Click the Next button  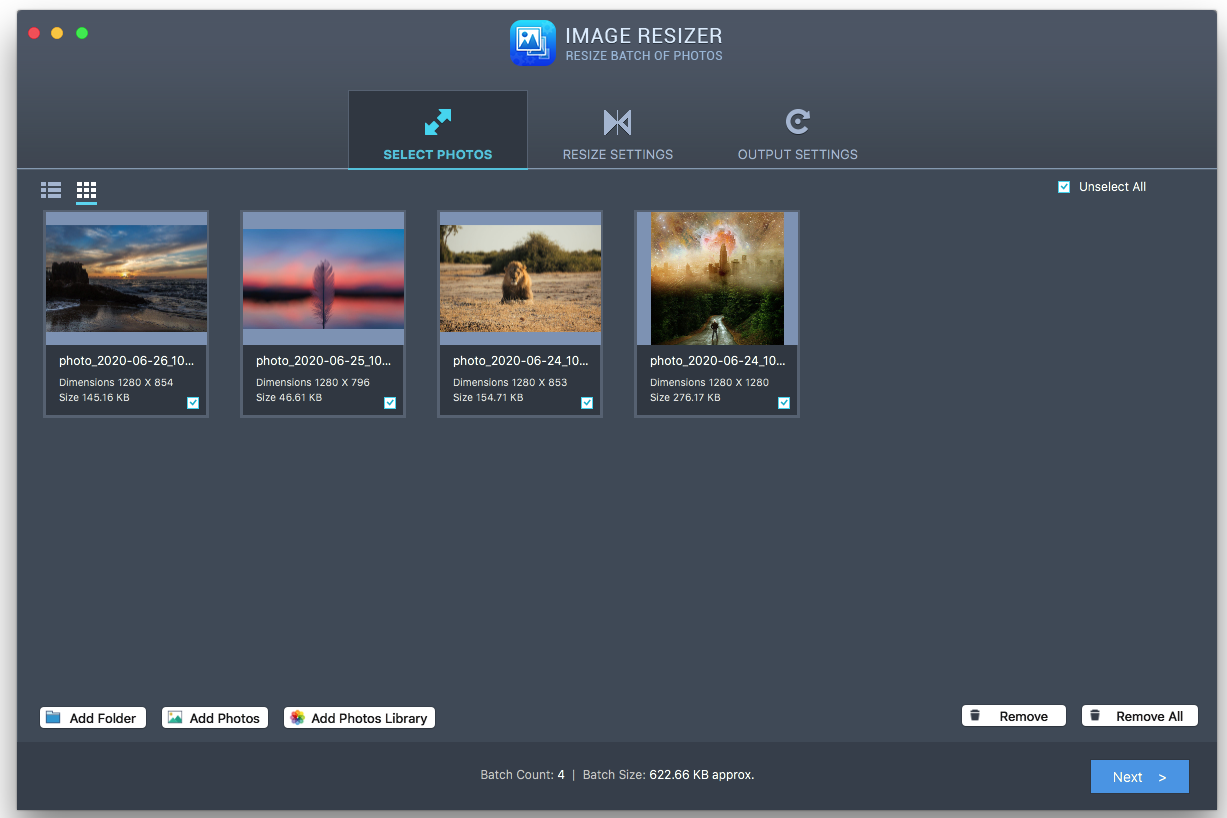tap(1140, 777)
